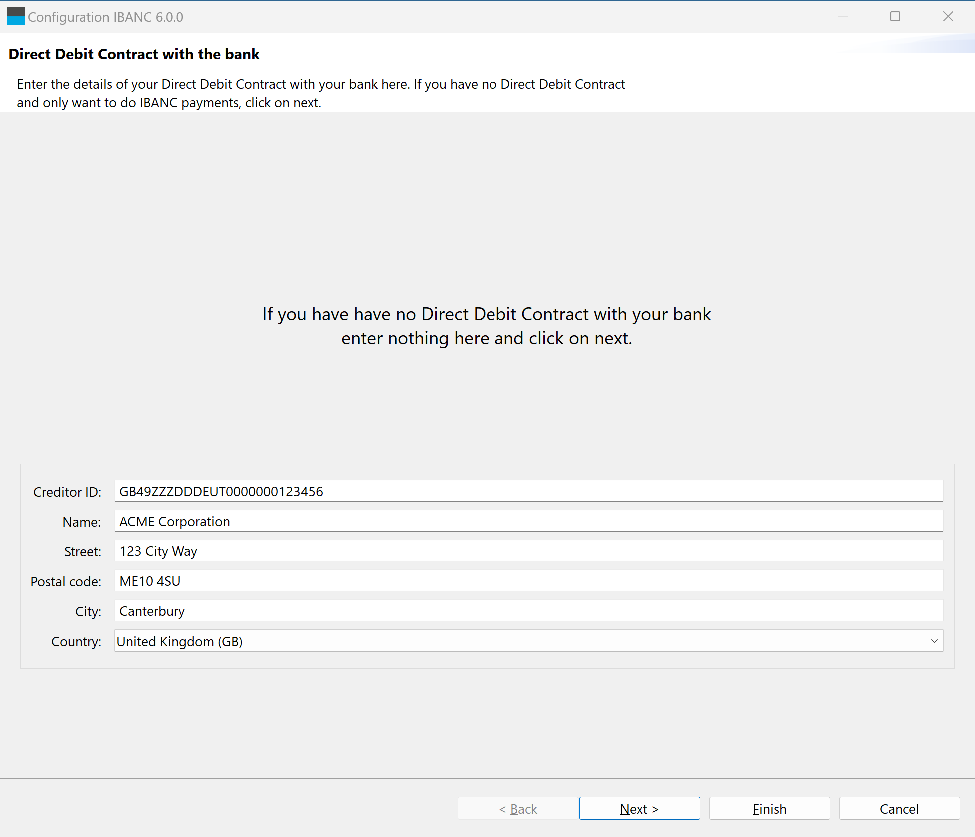Click the centered no Direct Debit Contract notice
The width and height of the screenshot is (975, 837).
487,326
